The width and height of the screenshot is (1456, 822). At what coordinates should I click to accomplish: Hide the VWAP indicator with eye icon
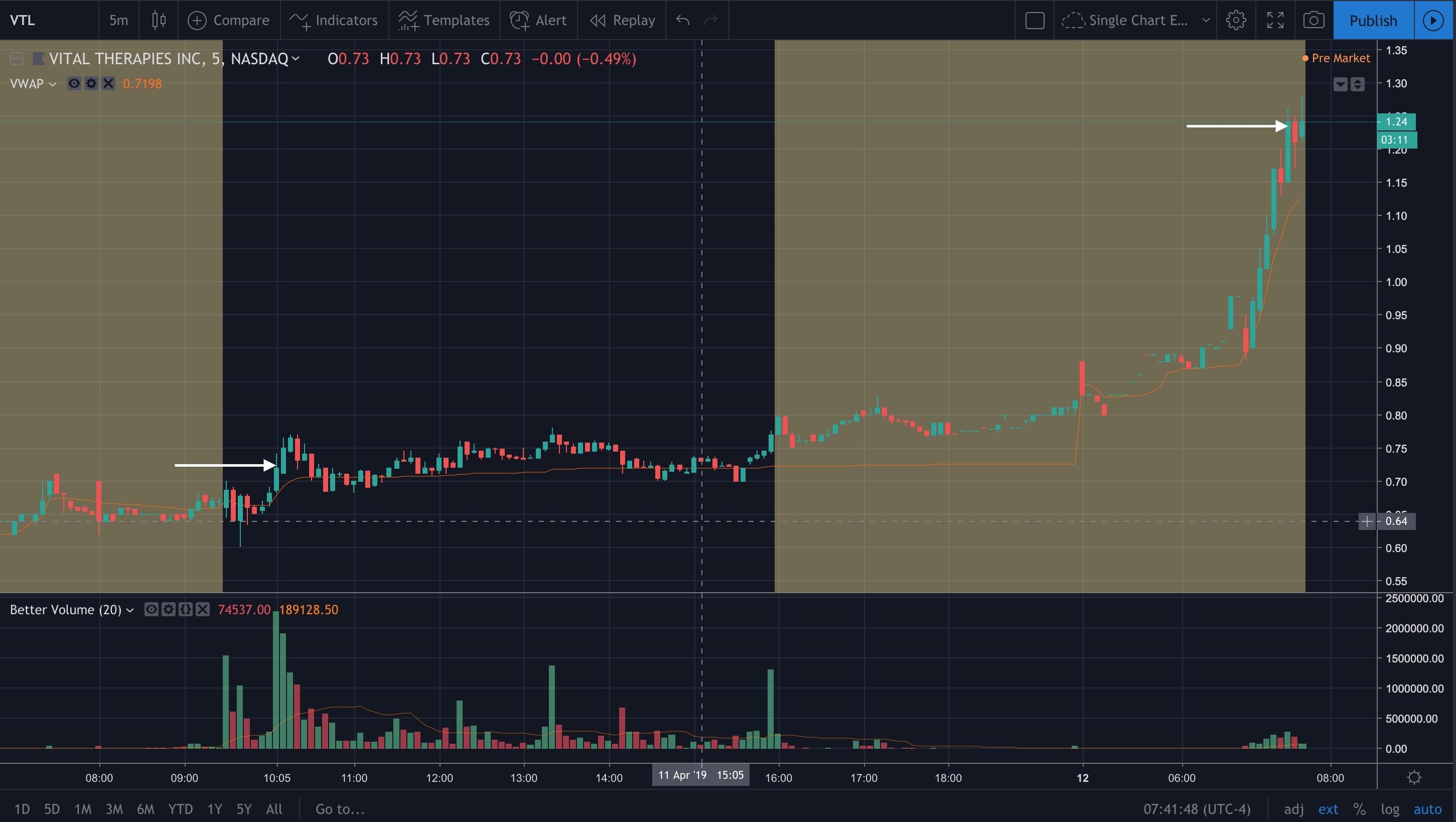73,84
